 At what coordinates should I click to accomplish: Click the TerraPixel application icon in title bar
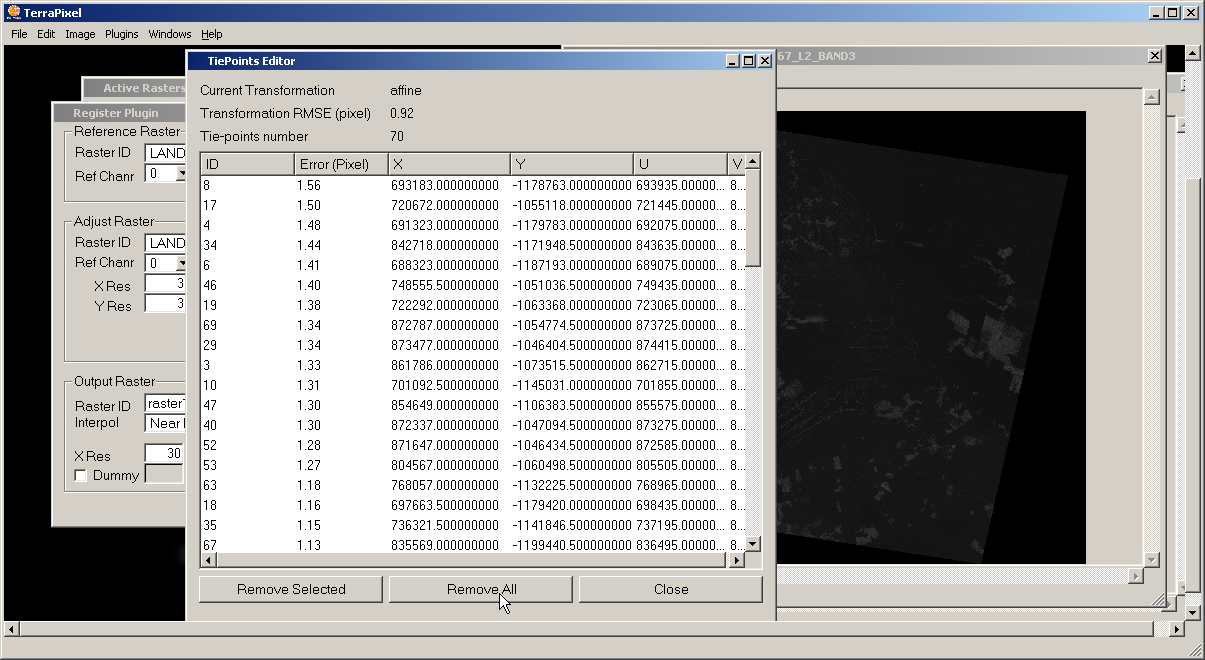13,13
